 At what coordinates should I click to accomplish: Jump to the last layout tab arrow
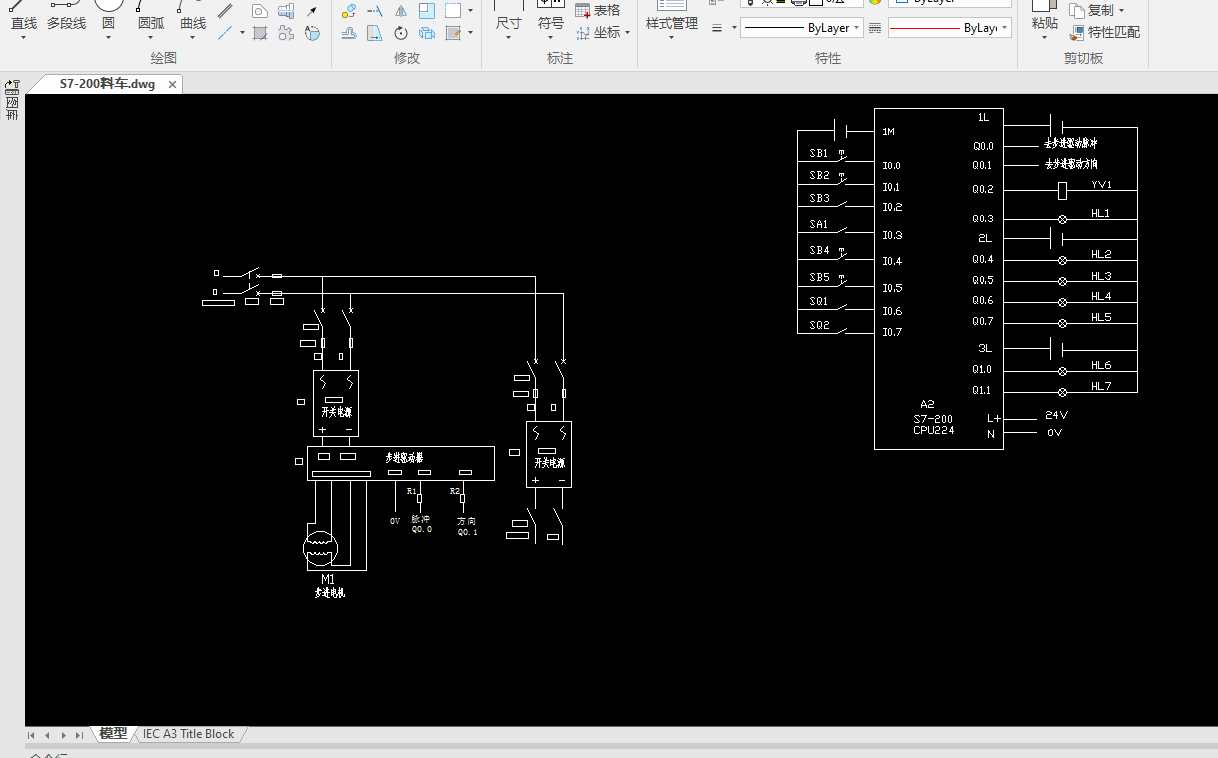(x=80, y=735)
